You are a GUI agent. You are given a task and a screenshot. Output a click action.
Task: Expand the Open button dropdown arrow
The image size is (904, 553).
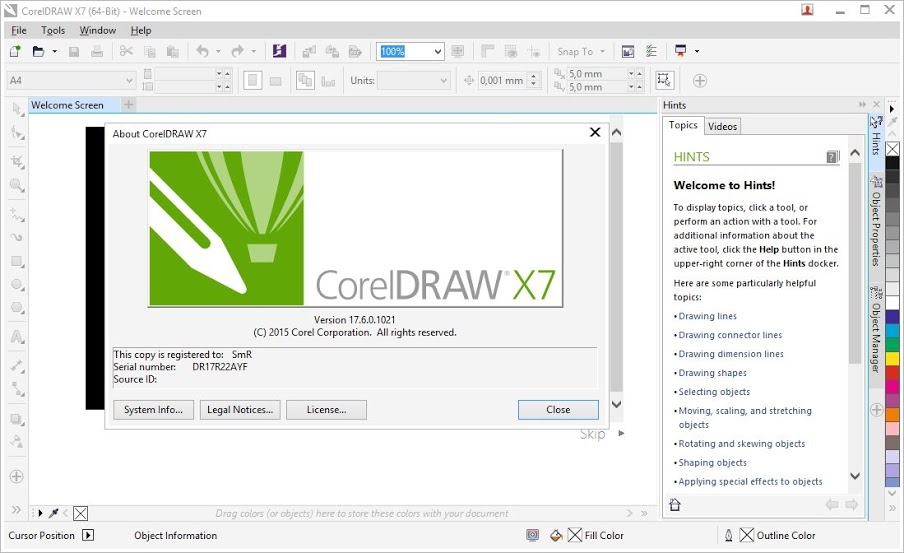[x=55, y=51]
